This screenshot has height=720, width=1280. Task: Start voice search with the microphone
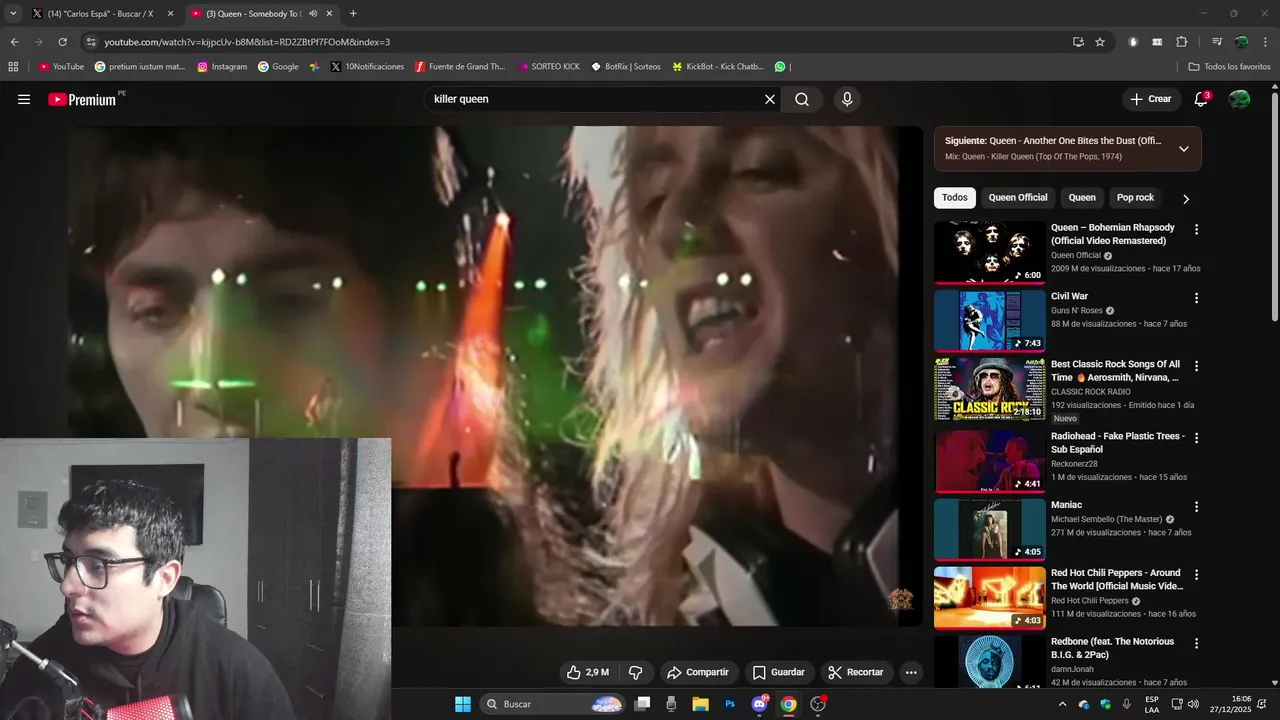click(x=847, y=99)
